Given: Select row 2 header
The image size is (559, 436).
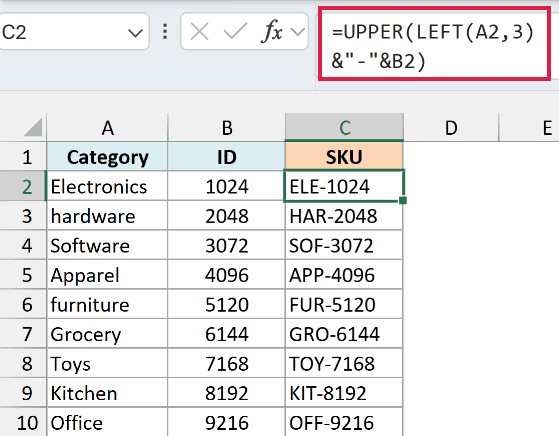Looking at the screenshot, I should click(x=23, y=186).
